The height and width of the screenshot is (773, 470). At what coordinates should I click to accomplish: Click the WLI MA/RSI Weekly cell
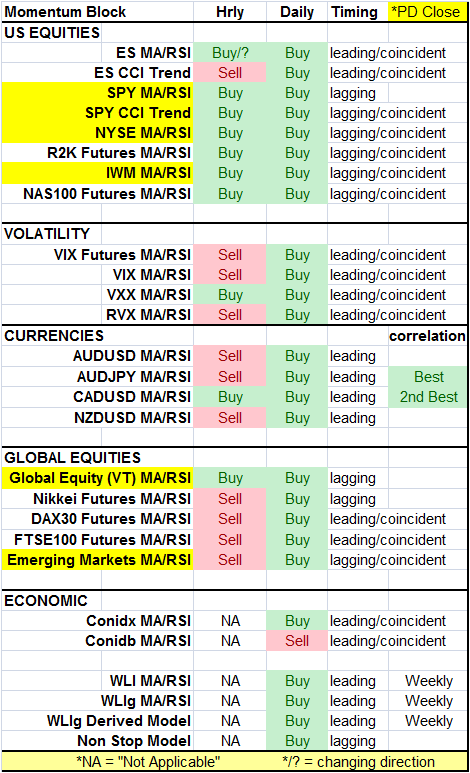click(x=428, y=680)
